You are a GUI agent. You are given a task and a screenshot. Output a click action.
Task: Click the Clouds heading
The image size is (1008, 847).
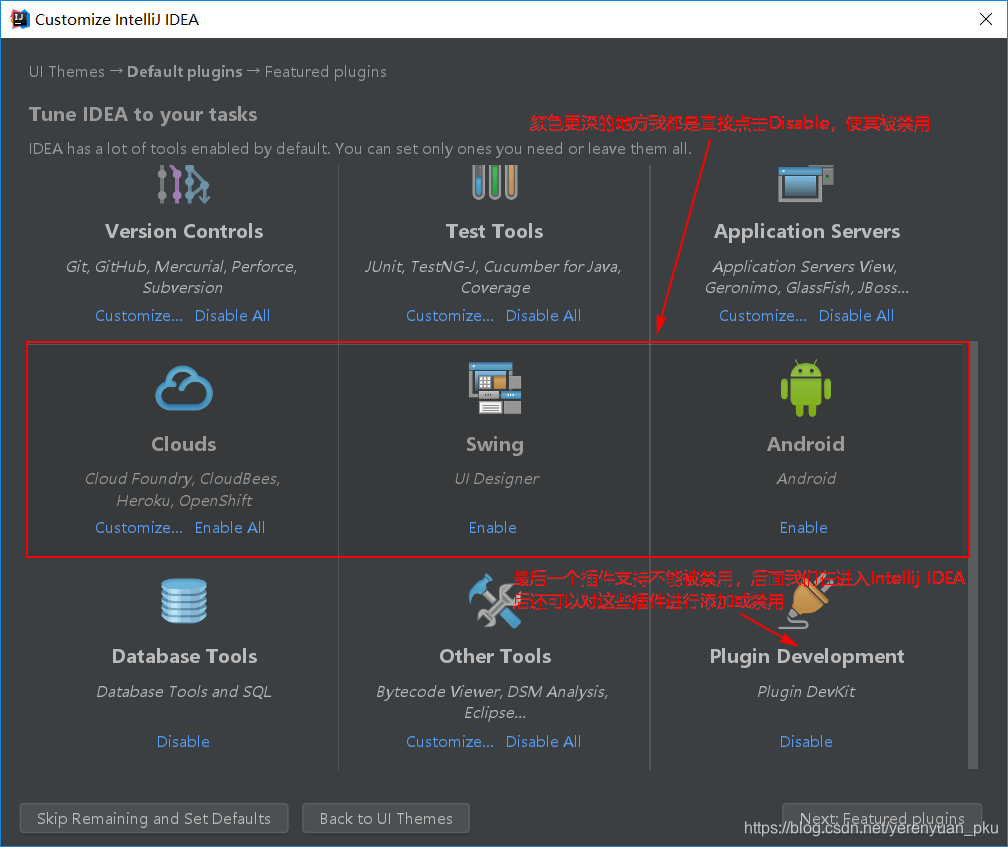coord(184,444)
